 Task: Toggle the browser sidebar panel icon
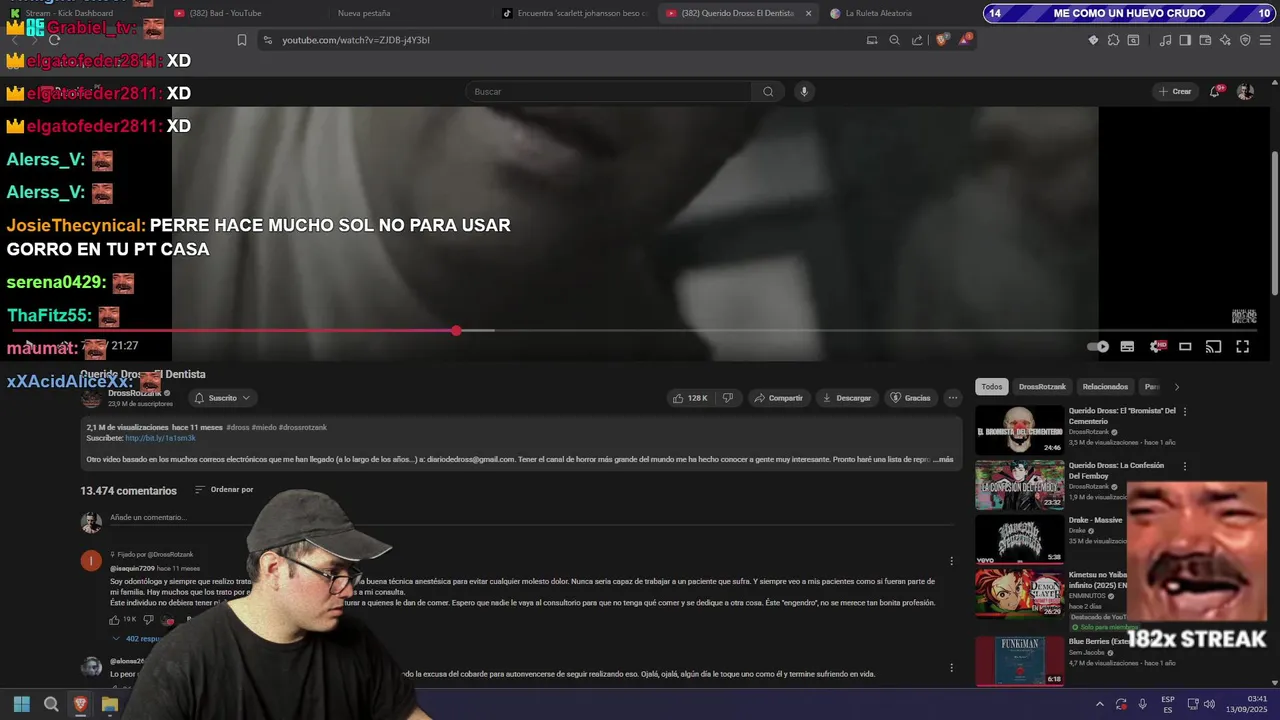1185,40
